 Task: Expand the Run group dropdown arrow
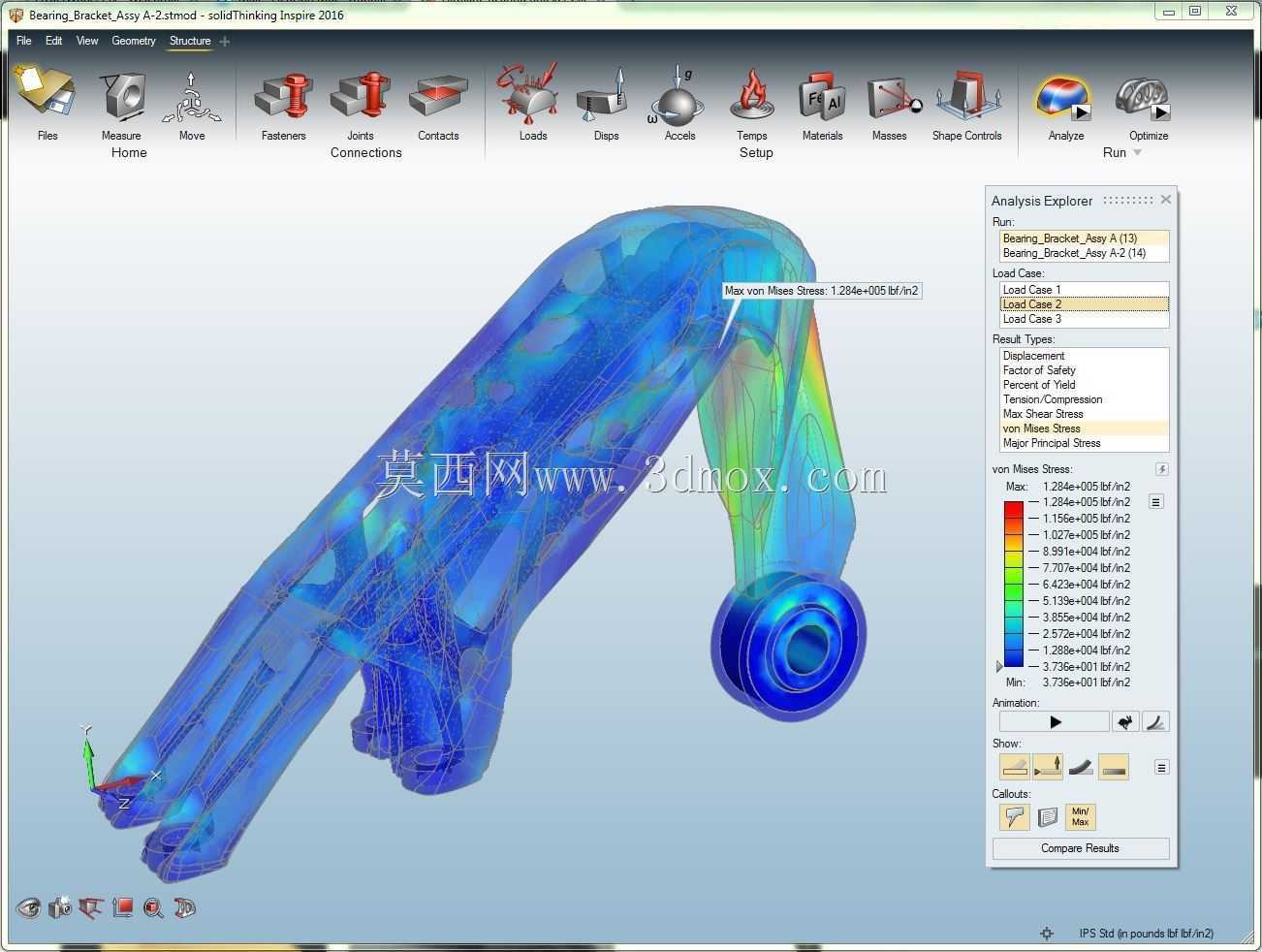1138,152
